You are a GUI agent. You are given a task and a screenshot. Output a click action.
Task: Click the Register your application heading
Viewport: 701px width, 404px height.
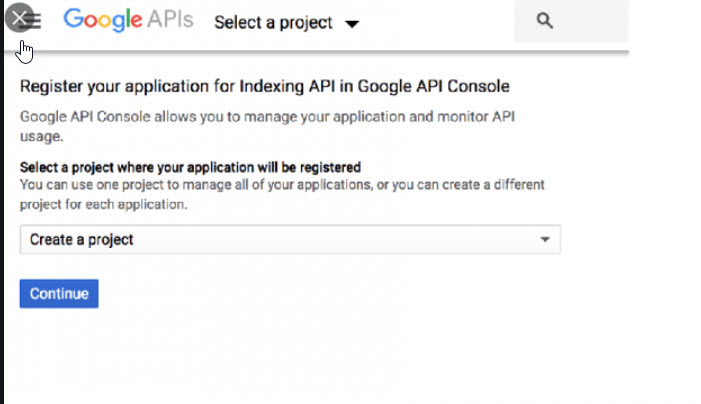pos(265,87)
